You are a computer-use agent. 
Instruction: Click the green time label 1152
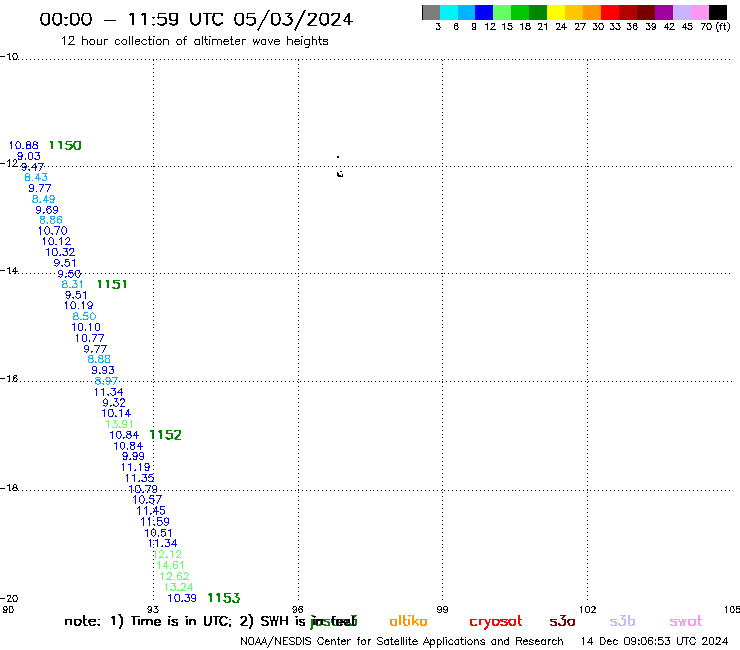[165, 435]
